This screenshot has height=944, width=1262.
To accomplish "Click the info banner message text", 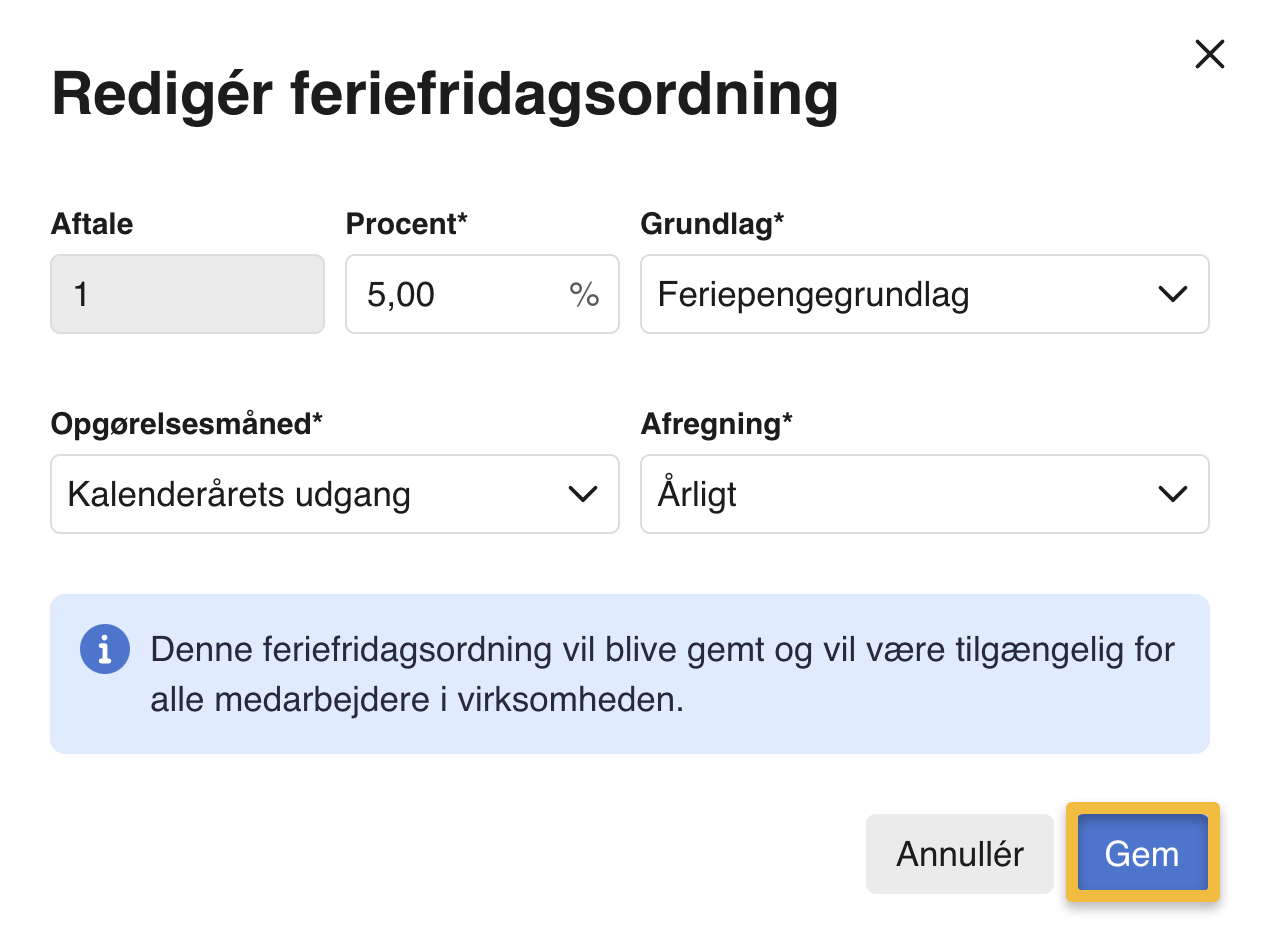I will point(660,674).
